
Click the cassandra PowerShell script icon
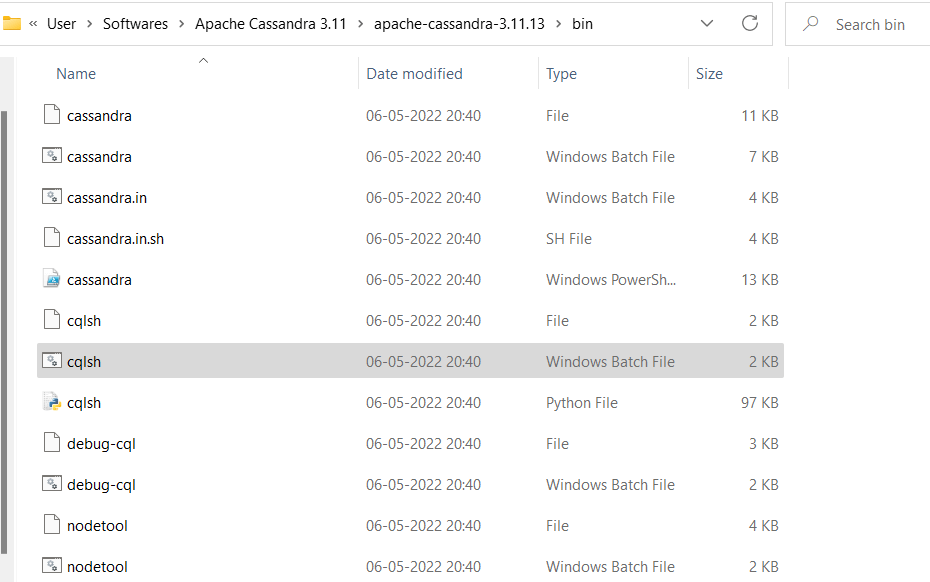[x=52, y=279]
